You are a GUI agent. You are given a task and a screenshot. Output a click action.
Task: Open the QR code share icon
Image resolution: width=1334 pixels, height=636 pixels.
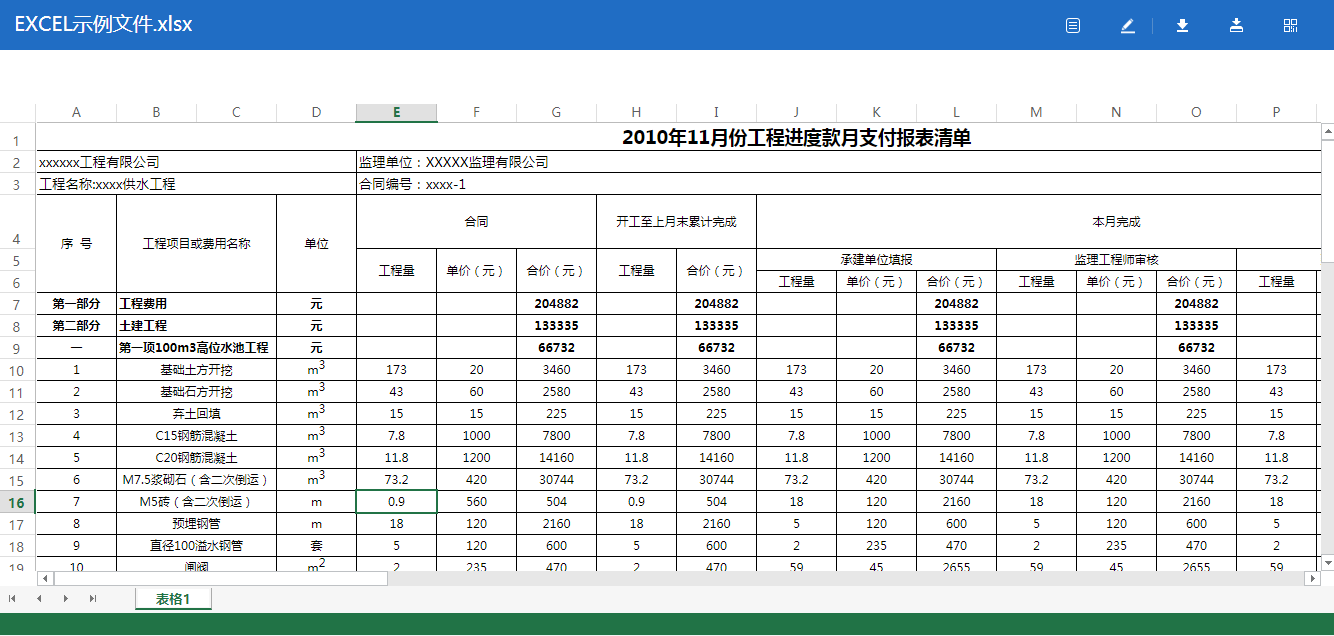tap(1290, 25)
